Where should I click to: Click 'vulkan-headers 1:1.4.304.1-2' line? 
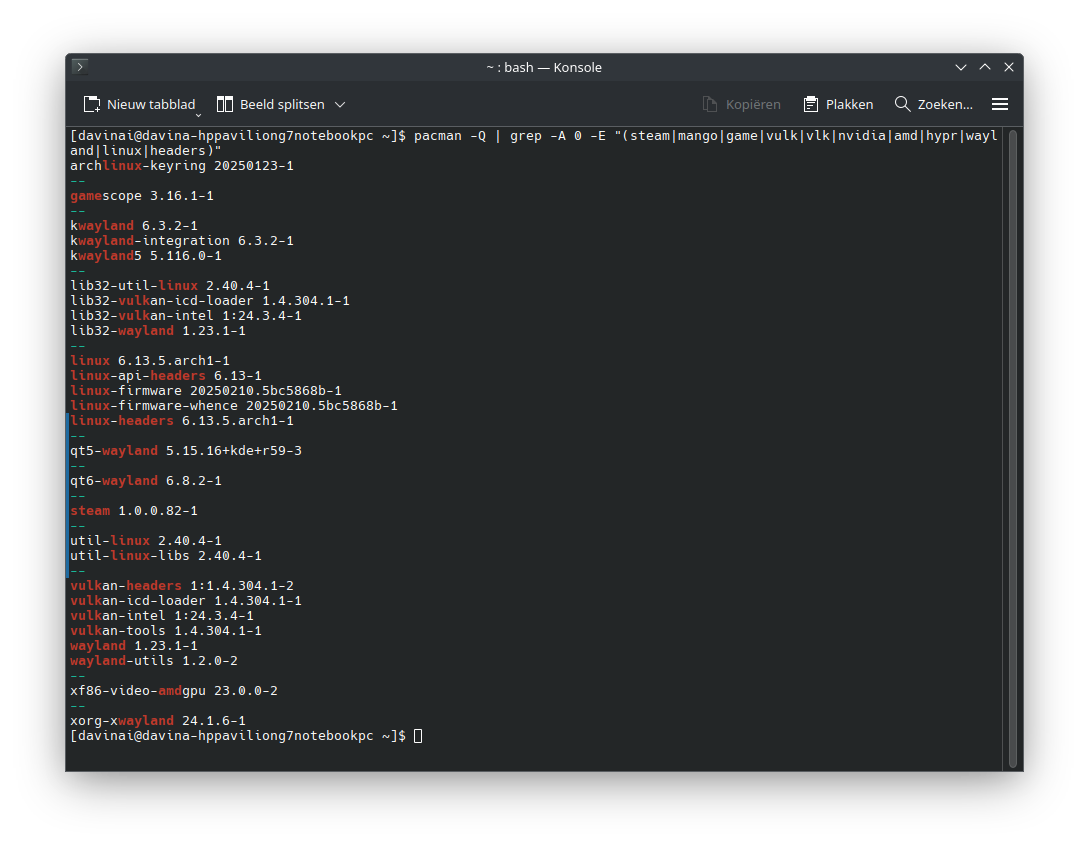click(182, 586)
